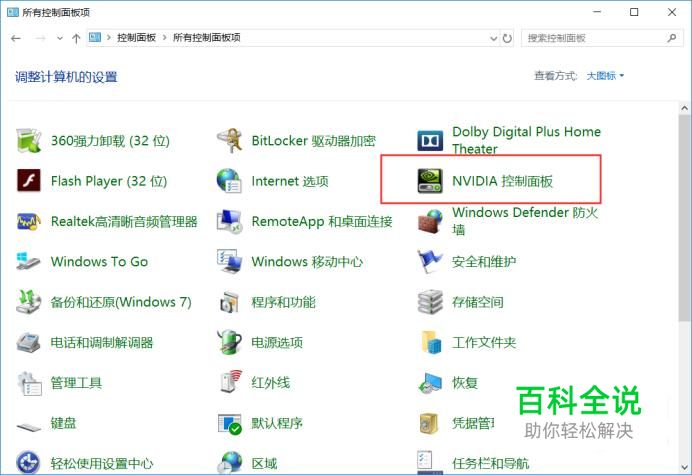
Task: Click the Windows To Go icon
Action: pos(29,261)
